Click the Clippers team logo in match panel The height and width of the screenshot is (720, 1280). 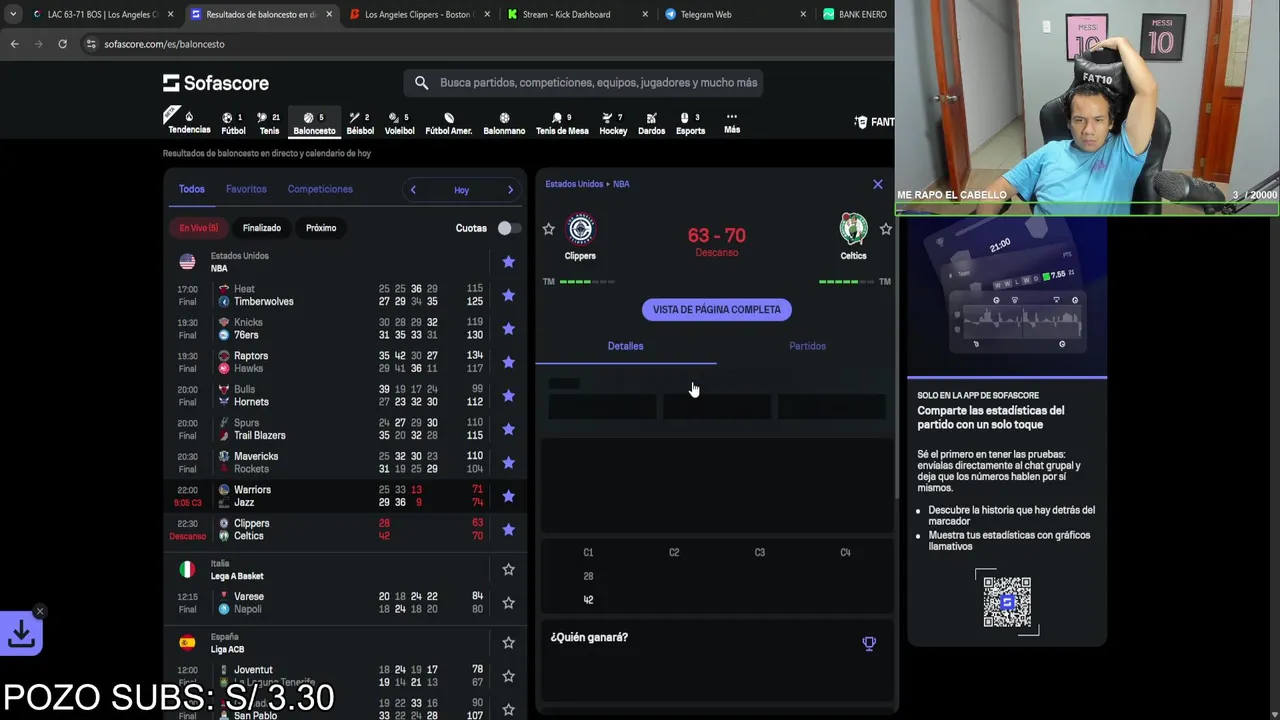pos(580,230)
